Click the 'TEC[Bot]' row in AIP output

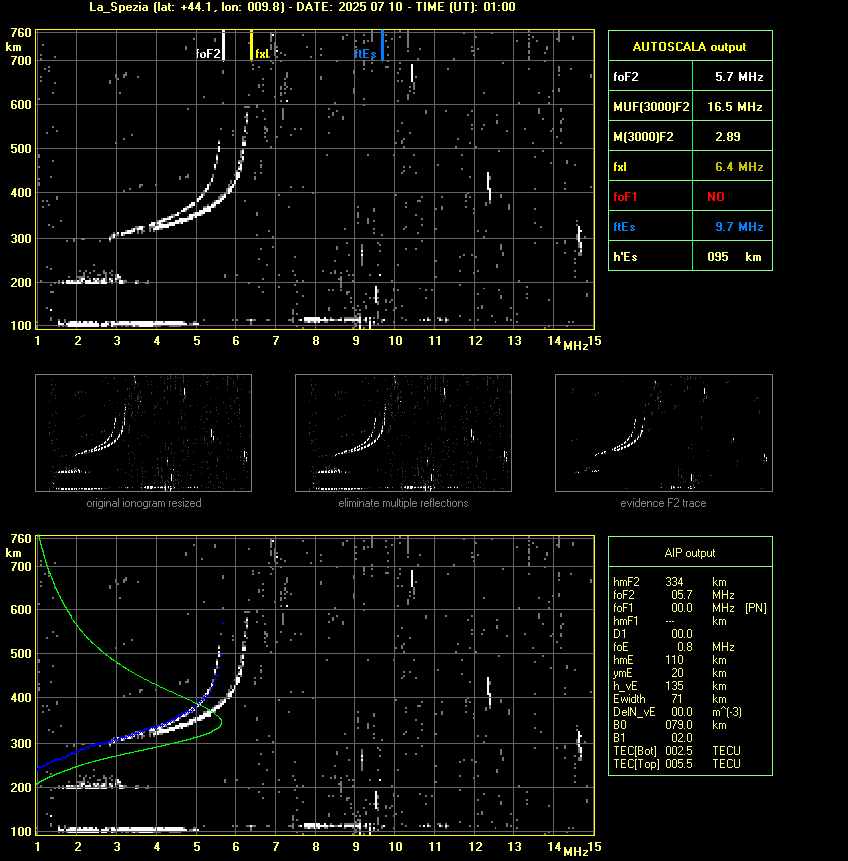690,751
